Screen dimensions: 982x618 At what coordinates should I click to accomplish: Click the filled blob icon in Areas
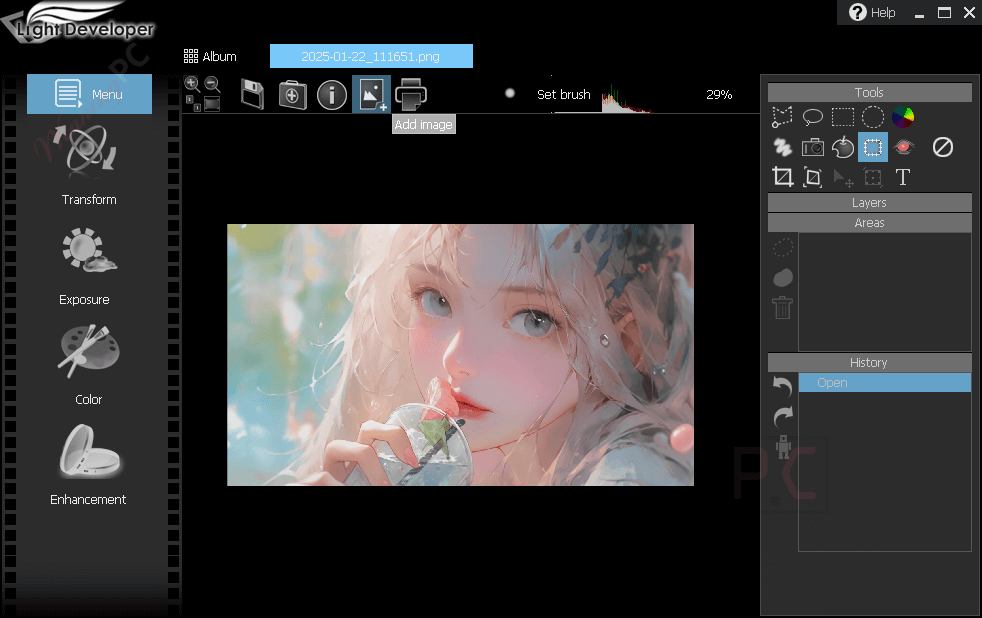coord(783,277)
